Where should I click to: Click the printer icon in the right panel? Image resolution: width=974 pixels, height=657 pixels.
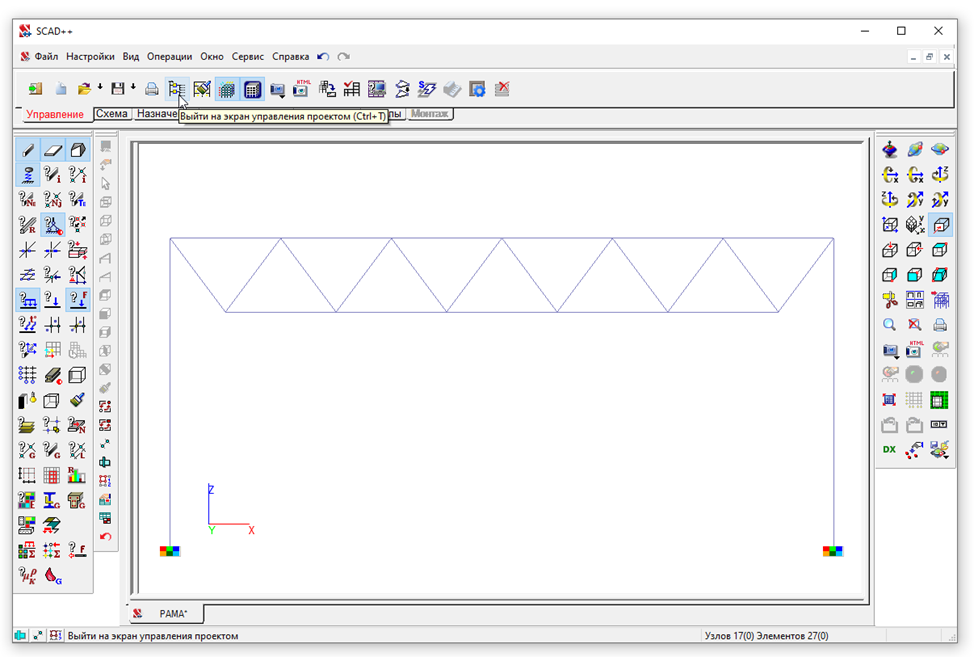(x=939, y=325)
